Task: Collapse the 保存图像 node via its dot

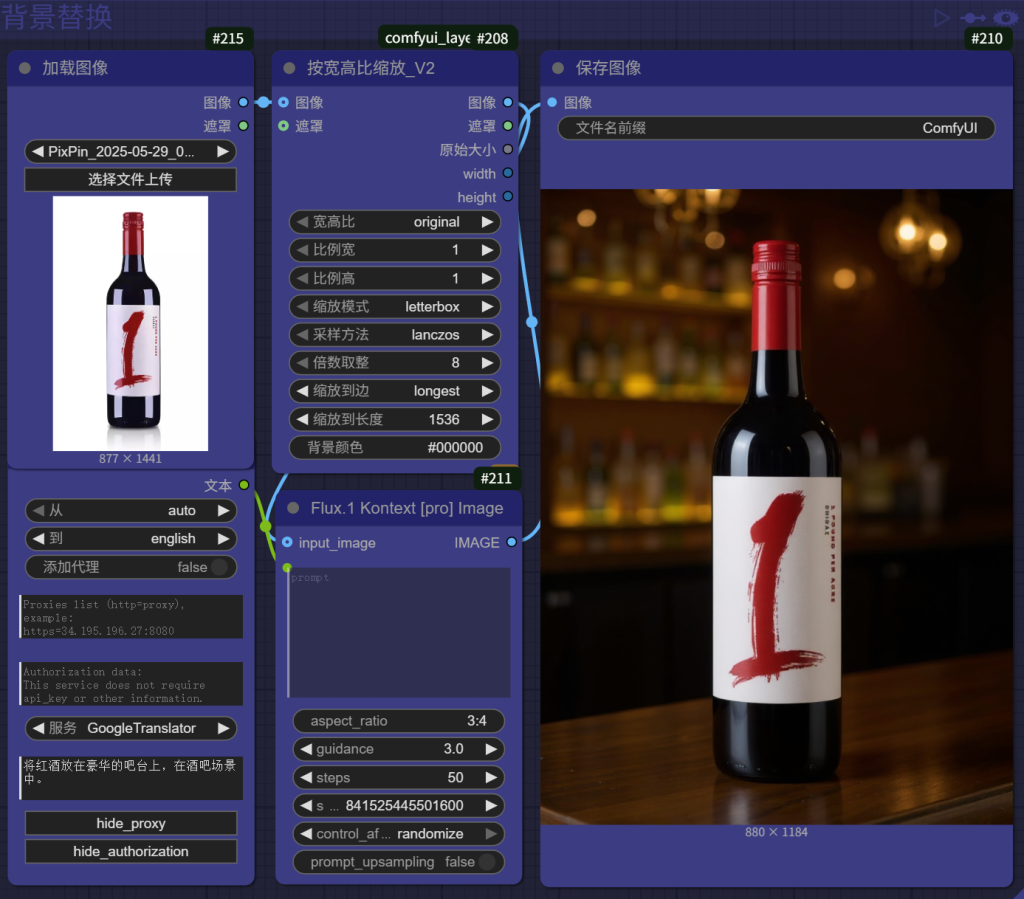Action: click(x=558, y=69)
